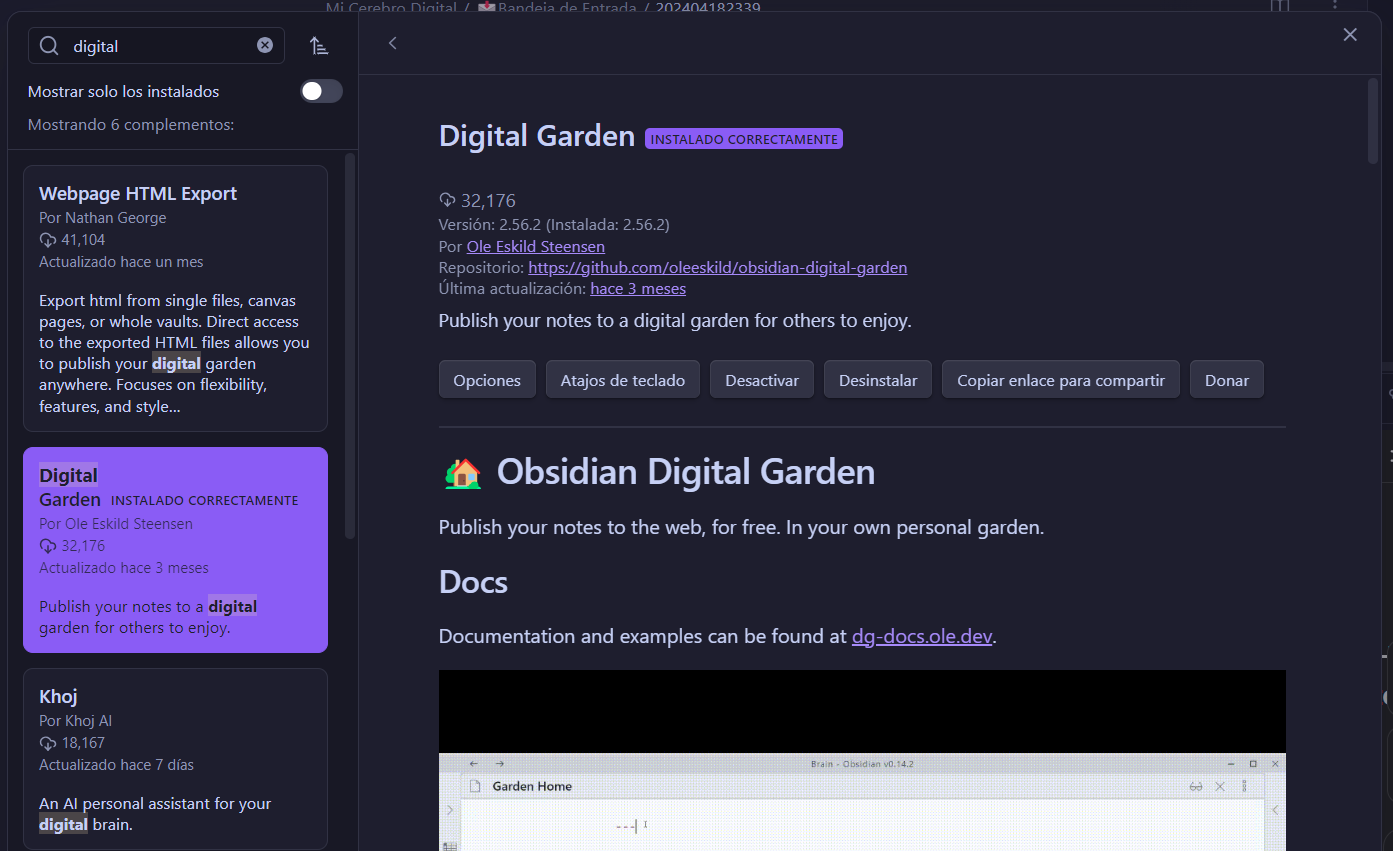Click Copiar enlace para compartir
The width and height of the screenshot is (1393, 851).
coord(1061,380)
